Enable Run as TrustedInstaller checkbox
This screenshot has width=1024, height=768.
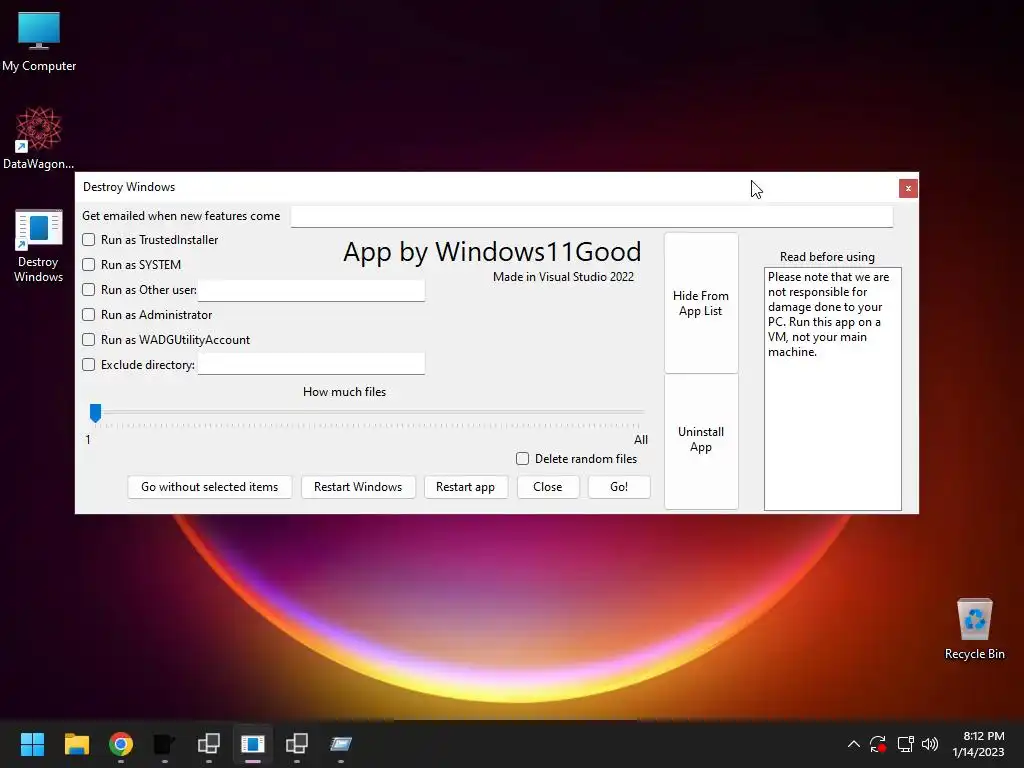[89, 240]
